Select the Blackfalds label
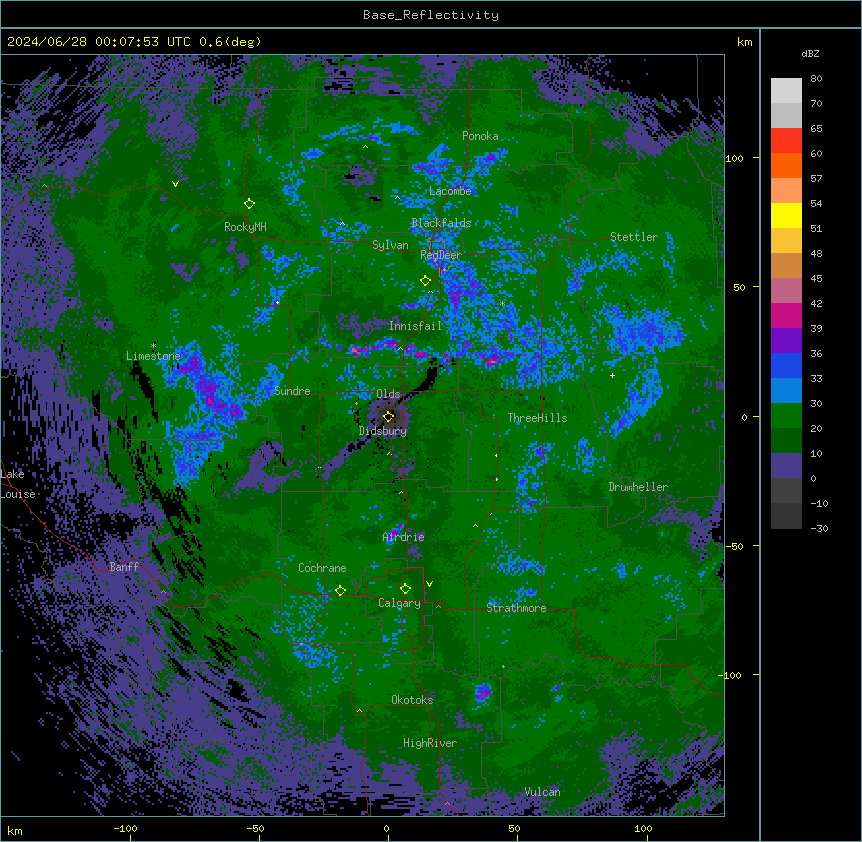The width and height of the screenshot is (862, 842). tap(441, 223)
